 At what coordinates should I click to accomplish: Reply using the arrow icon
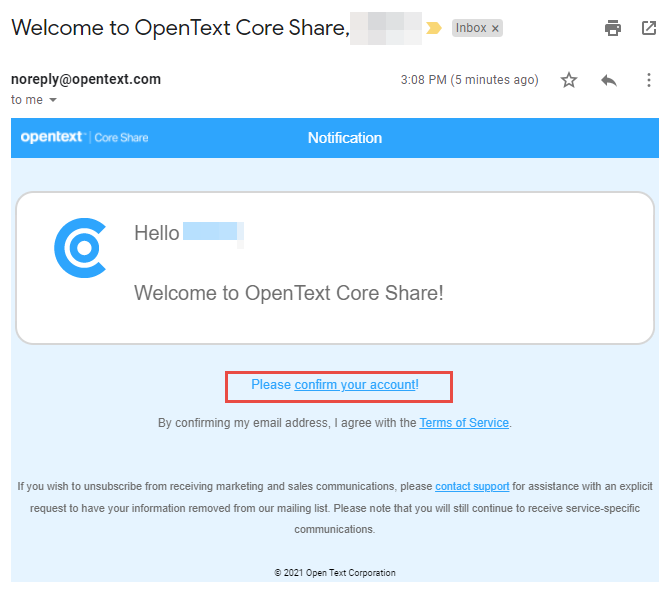[609, 80]
